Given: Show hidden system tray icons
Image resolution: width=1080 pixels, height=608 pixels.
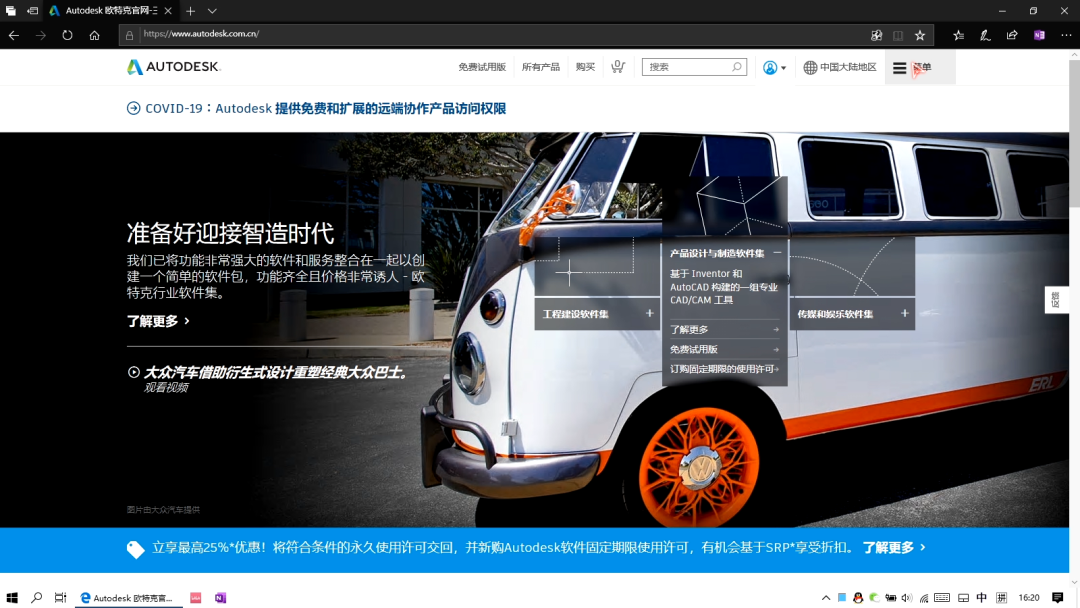Looking at the screenshot, I should (x=826, y=598).
